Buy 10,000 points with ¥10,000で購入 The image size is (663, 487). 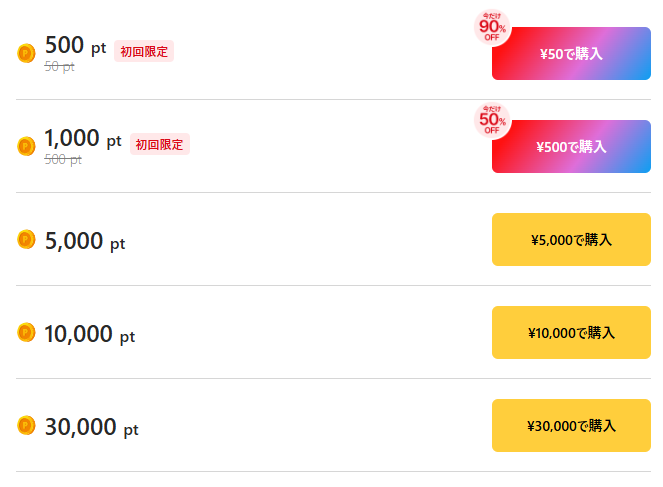pos(571,333)
